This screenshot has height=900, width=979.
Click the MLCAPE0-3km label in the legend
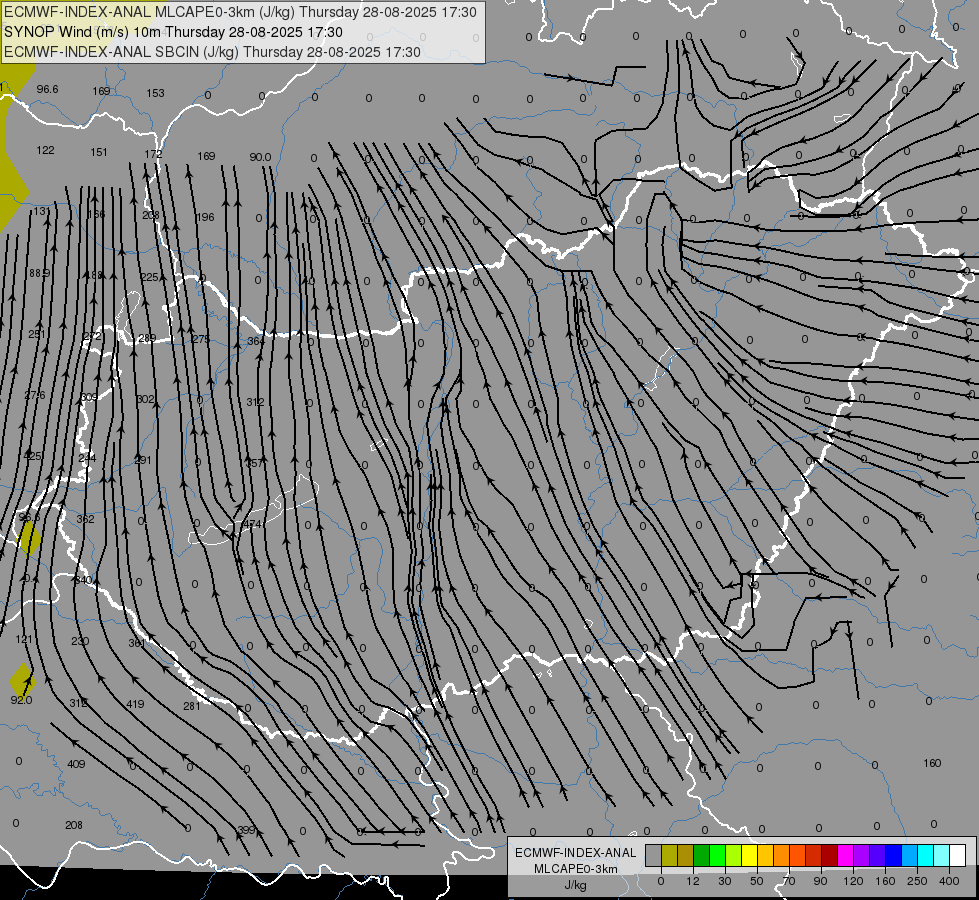576,869
